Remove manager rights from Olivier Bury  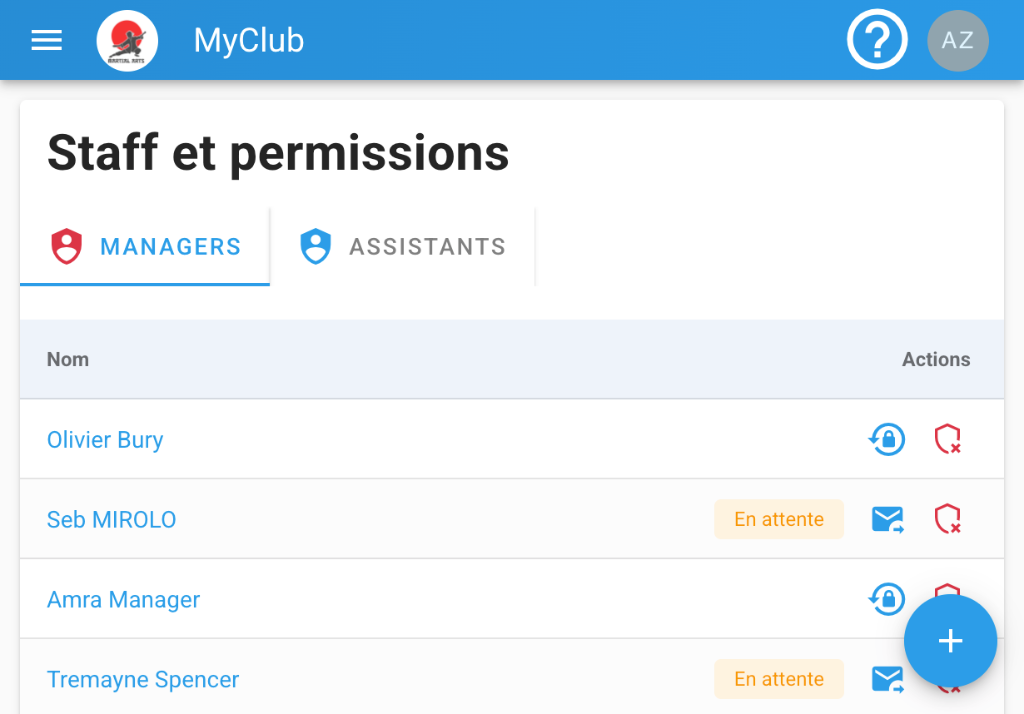[x=947, y=439]
